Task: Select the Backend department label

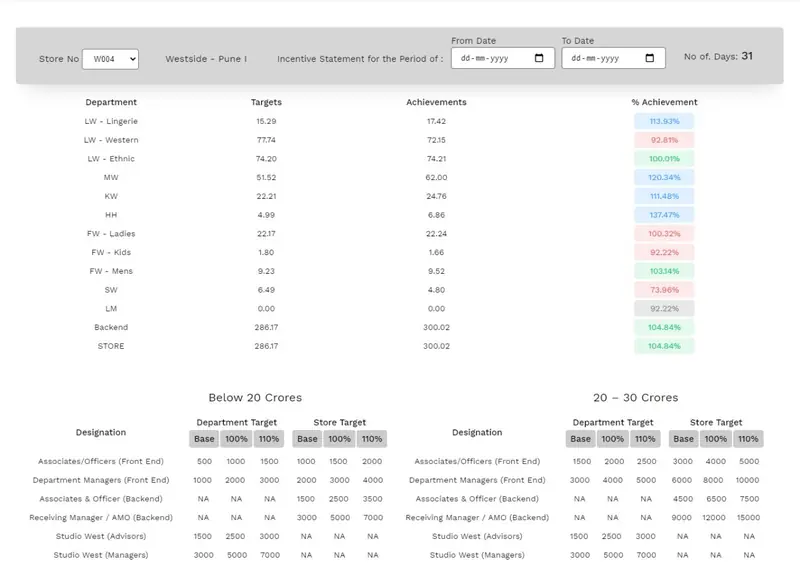Action: [111, 327]
